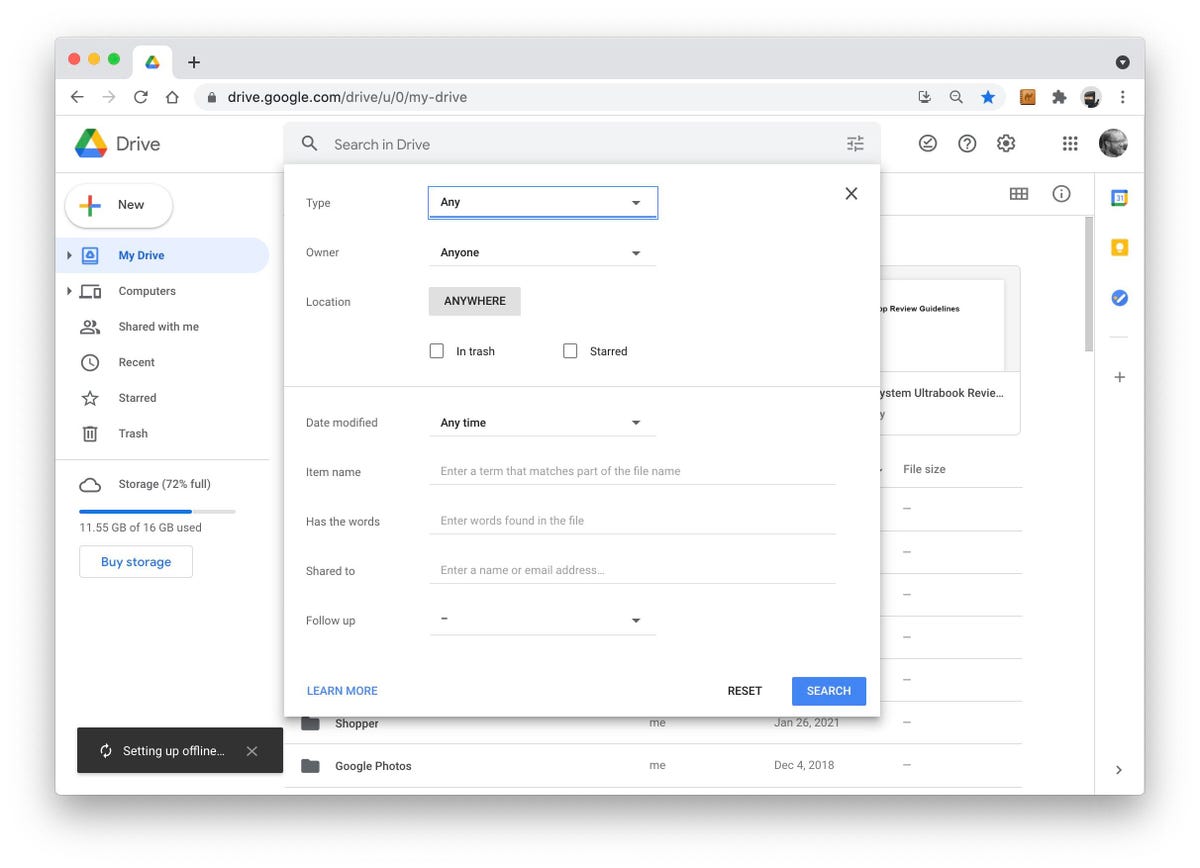
Task: Open the LEARN MORE link
Action: click(342, 691)
